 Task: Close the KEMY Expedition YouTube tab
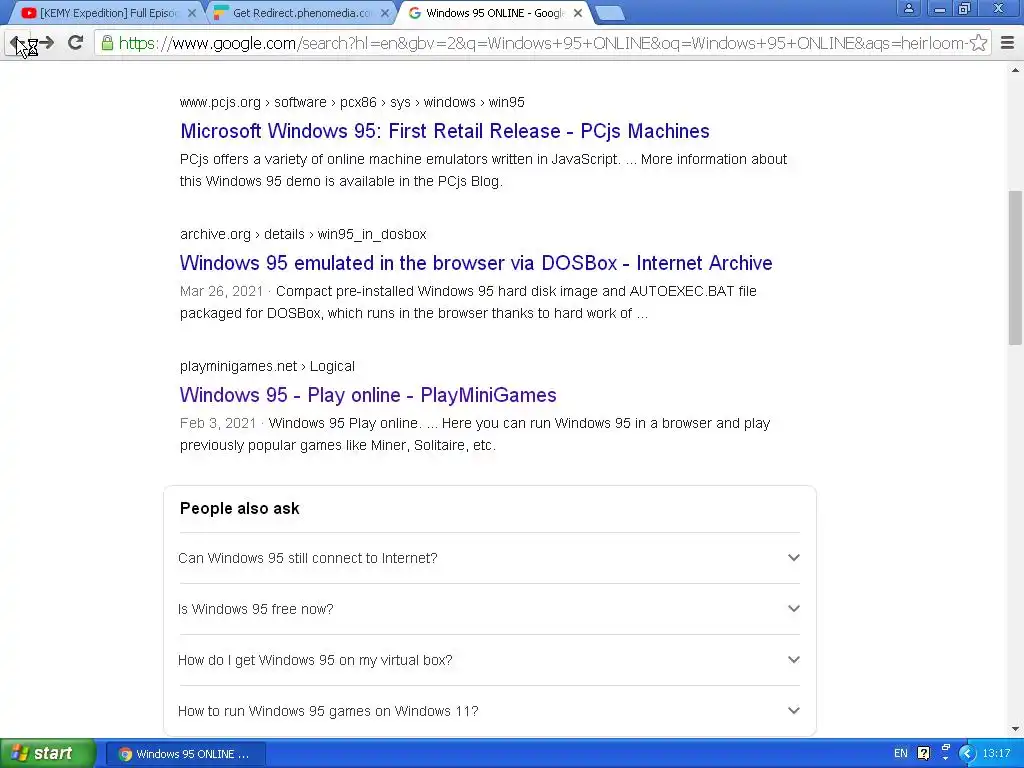[191, 13]
